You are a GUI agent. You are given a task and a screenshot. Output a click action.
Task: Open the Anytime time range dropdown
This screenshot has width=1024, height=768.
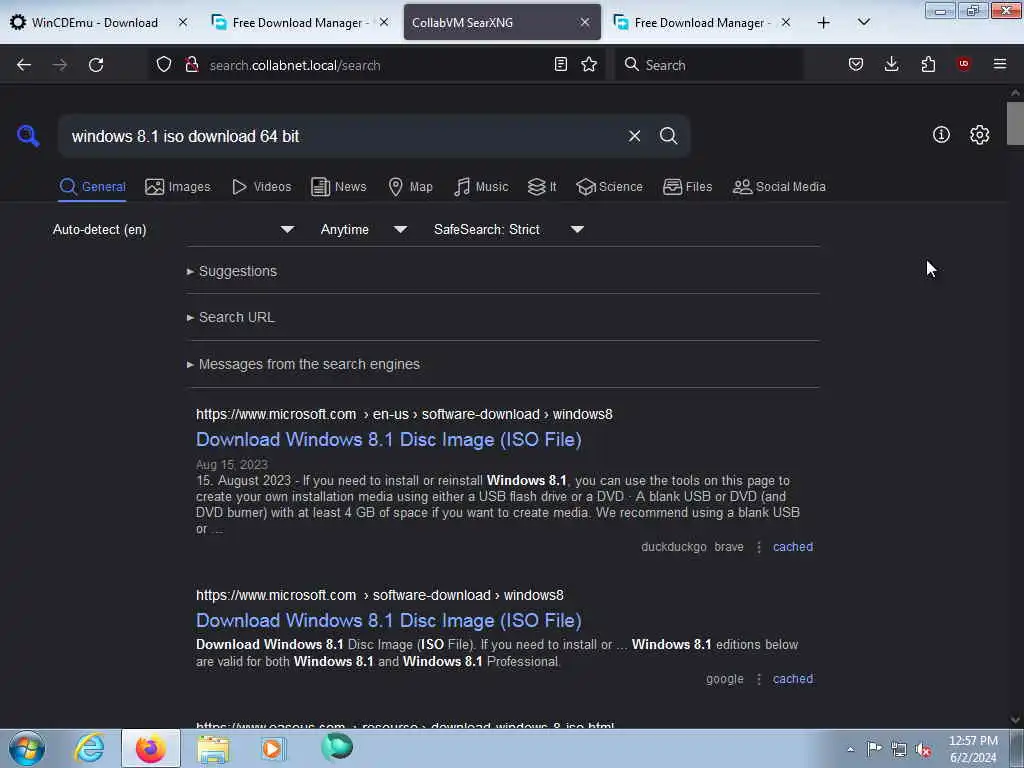tap(363, 229)
